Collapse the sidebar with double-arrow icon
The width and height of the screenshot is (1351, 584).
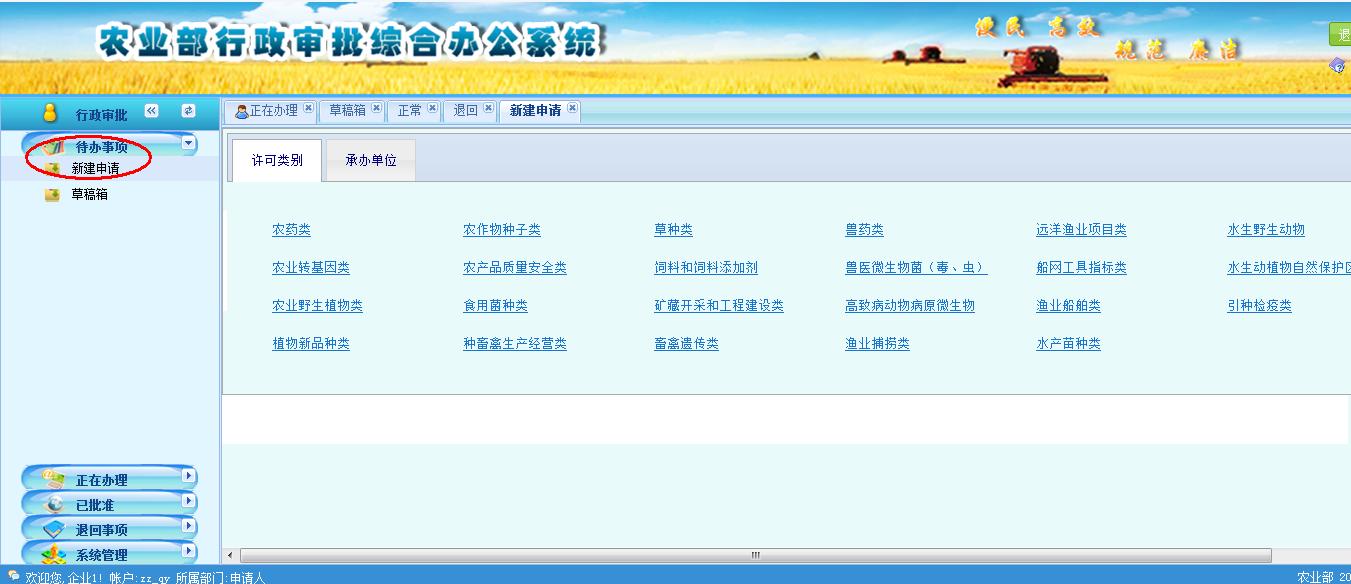[152, 111]
